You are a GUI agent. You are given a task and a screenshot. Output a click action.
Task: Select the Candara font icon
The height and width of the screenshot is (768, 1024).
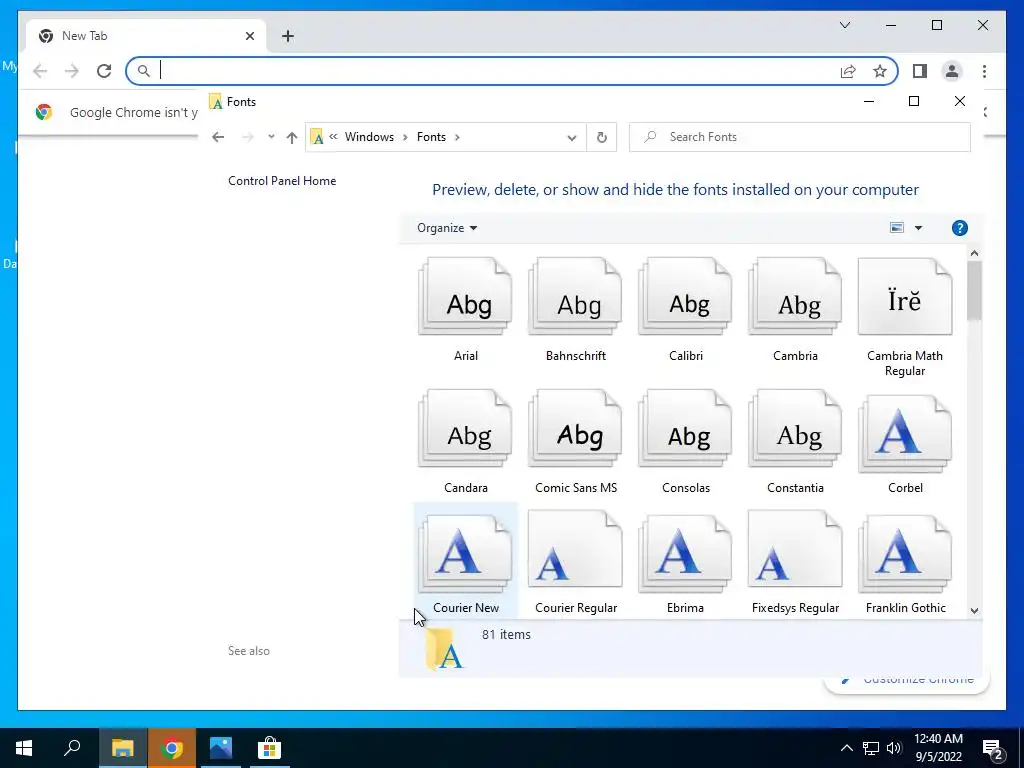tap(465, 429)
